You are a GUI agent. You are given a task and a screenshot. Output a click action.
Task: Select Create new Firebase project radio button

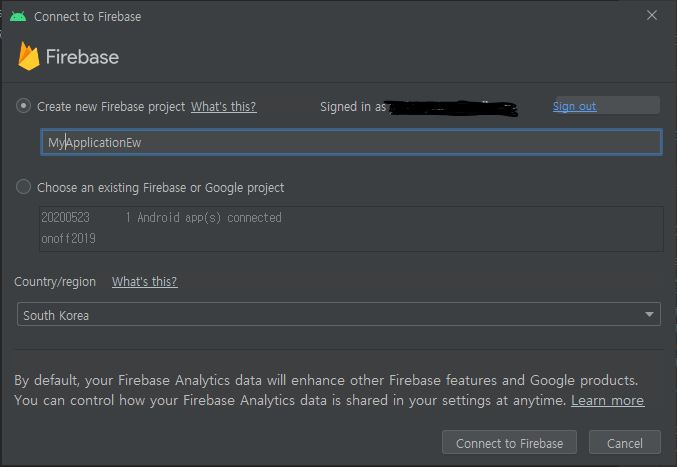click(x=23, y=106)
